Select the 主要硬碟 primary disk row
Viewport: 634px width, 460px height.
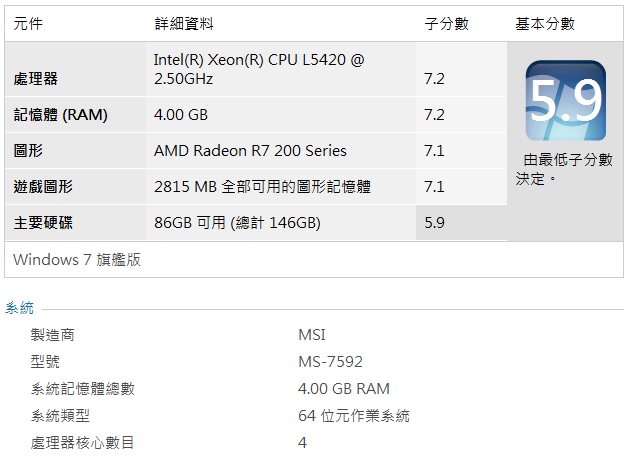pyautogui.click(x=256, y=223)
